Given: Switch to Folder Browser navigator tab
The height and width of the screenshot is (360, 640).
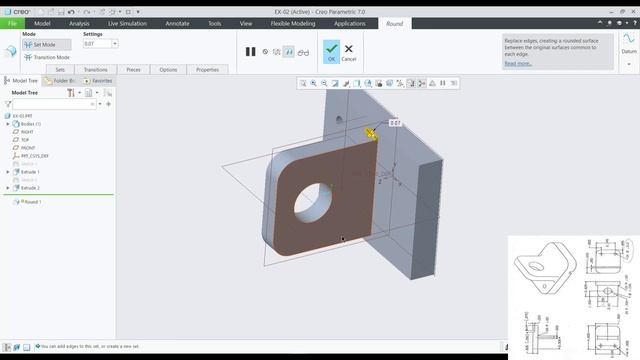Looking at the screenshot, I should point(60,81).
